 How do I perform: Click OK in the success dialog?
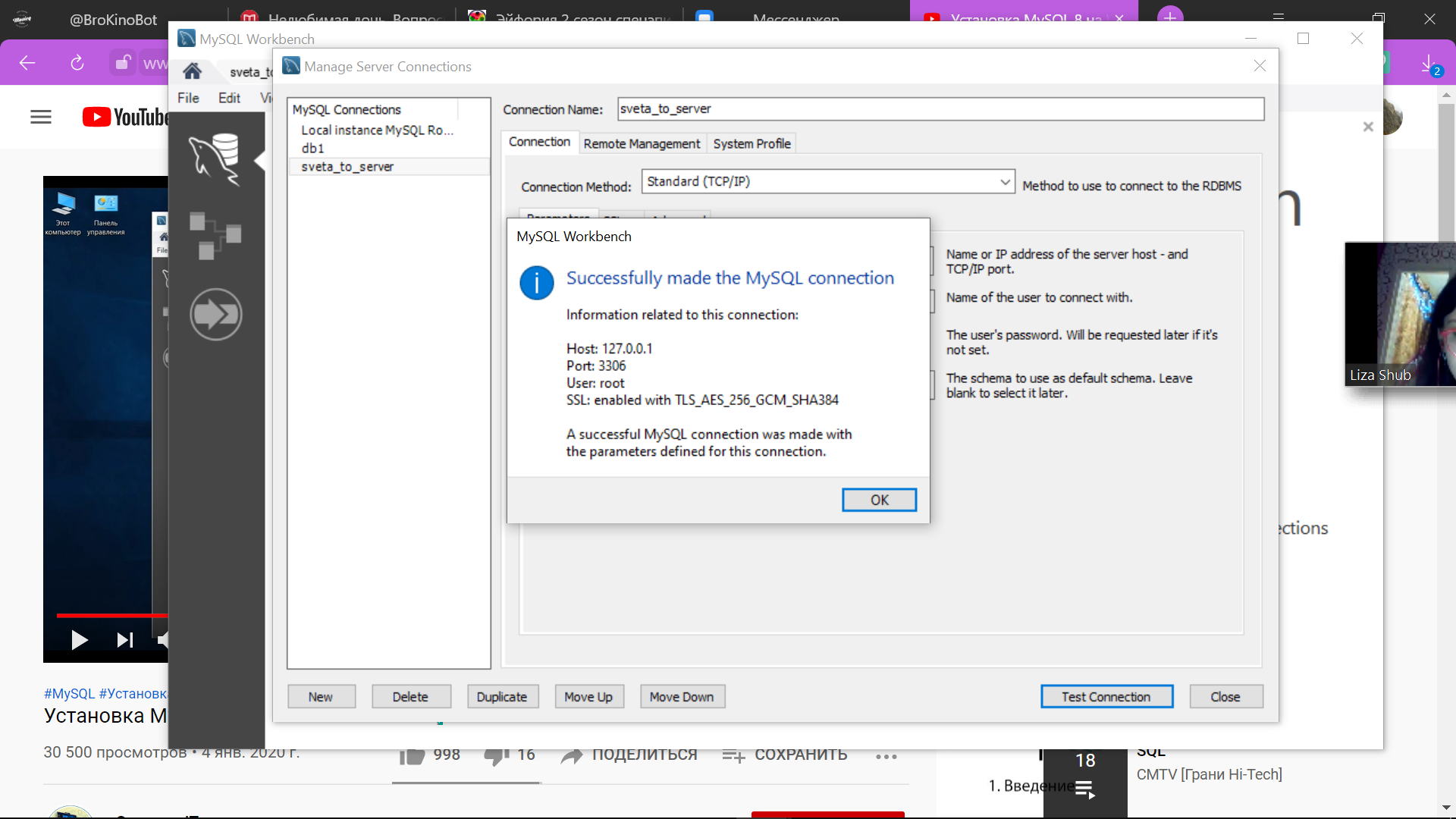pyautogui.click(x=879, y=500)
